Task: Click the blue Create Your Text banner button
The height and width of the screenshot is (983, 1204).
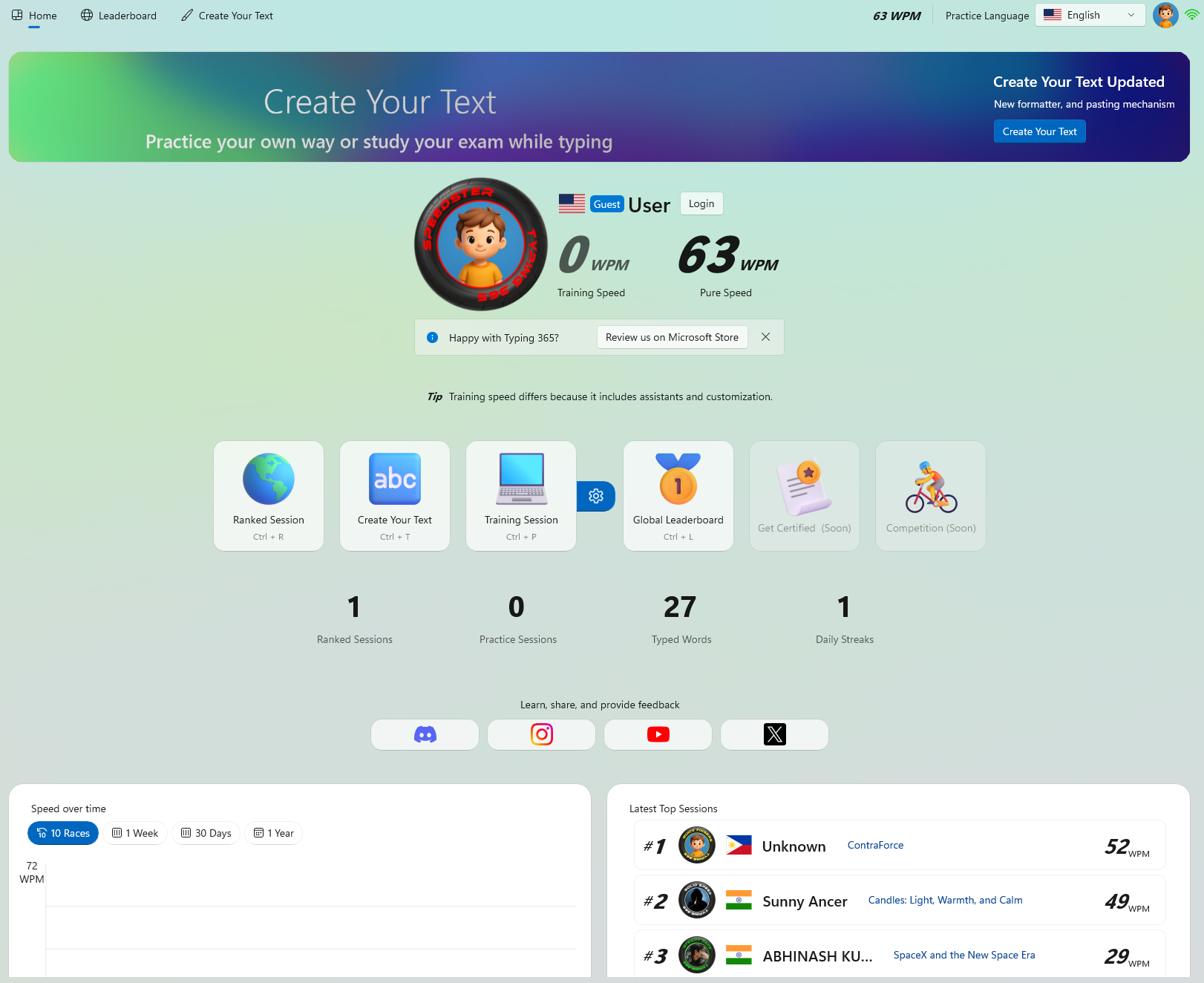Action: pos(1039,131)
